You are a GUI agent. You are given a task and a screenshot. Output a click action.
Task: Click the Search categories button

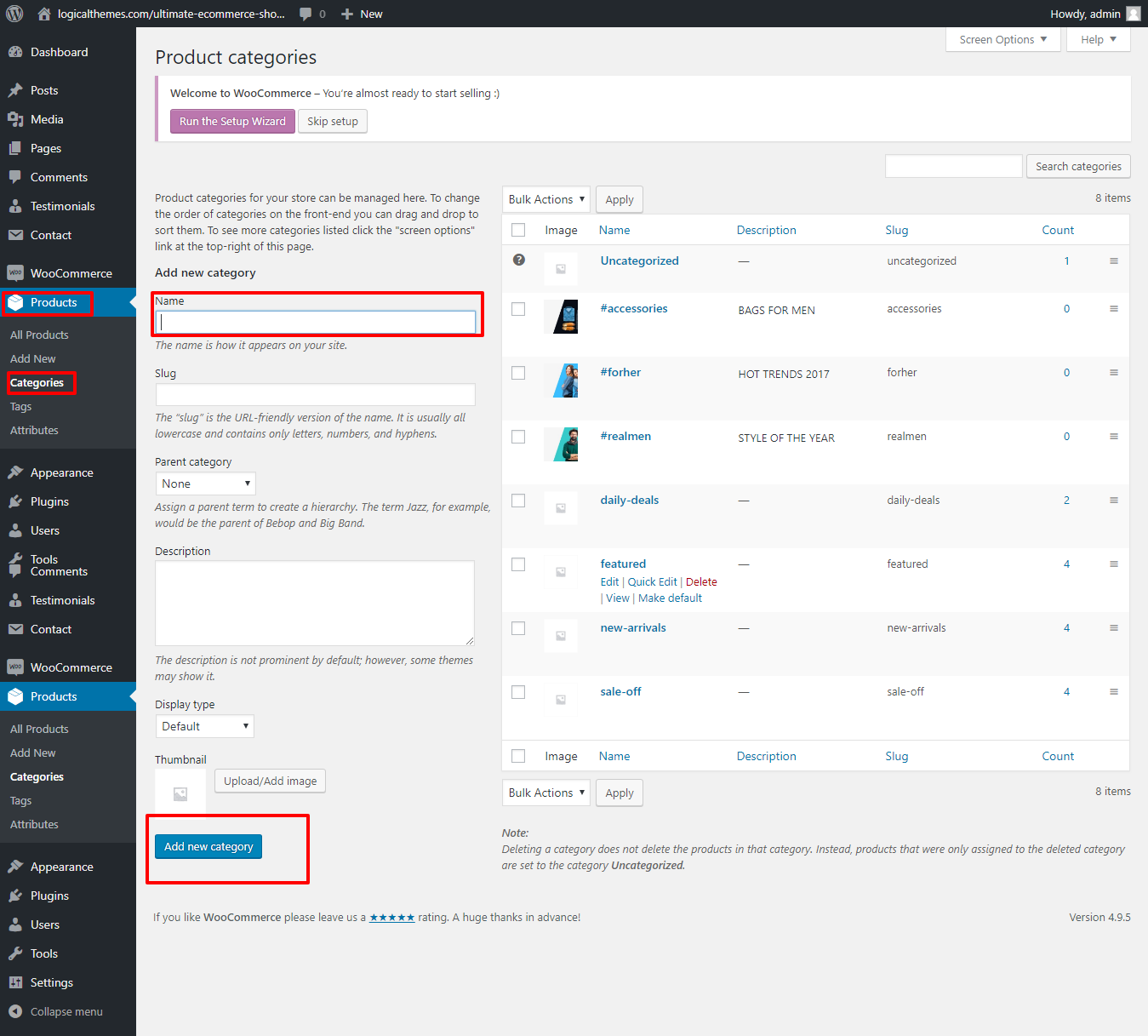[x=1078, y=166]
